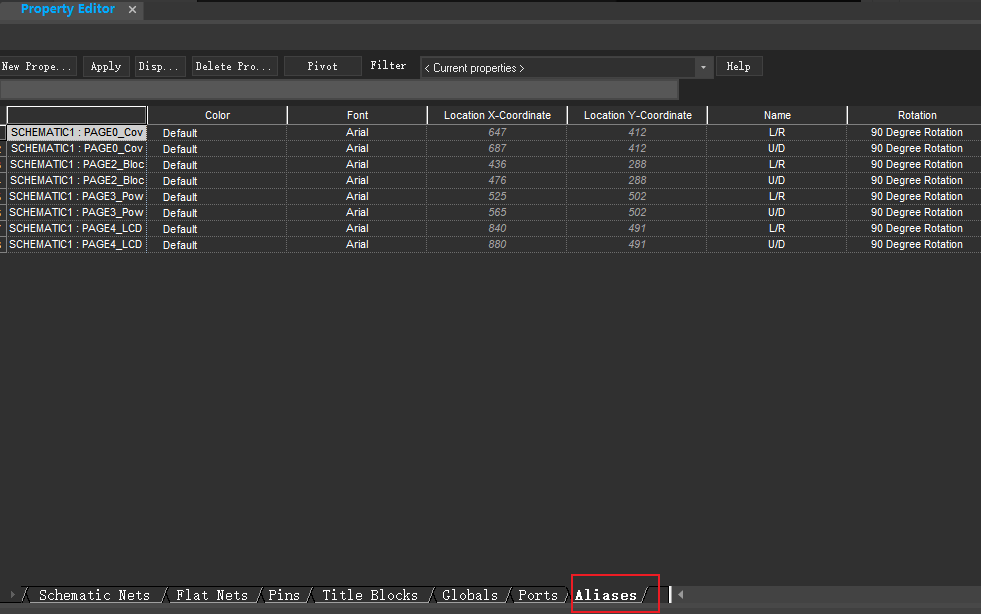This screenshot has height=614, width=981.
Task: Open the Help button
Action: (x=739, y=66)
